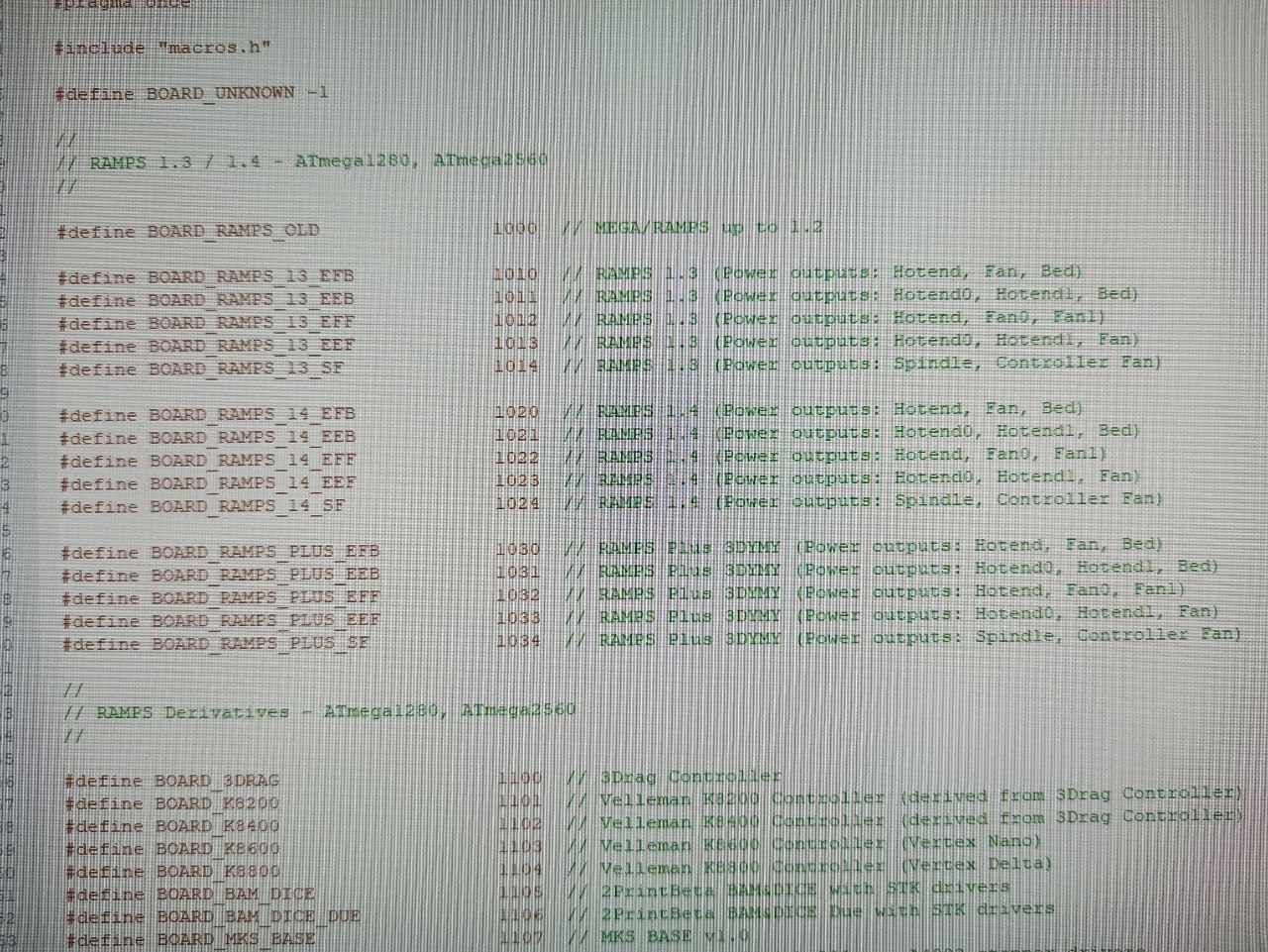
Task: Select BOARD_RAMPS_PLUS_EEB identifier
Action: [265, 575]
